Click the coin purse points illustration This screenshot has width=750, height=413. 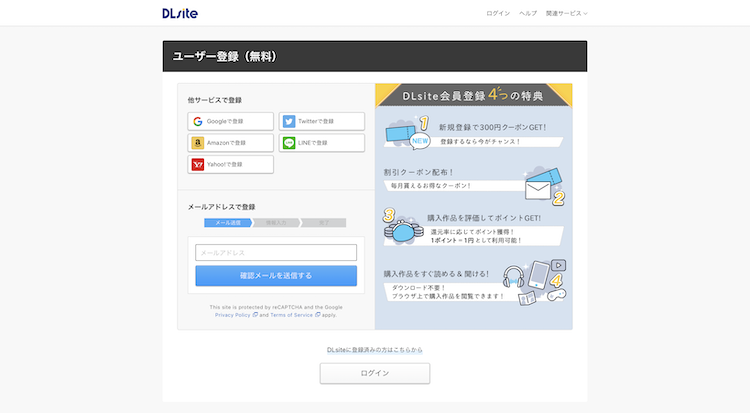click(x=403, y=227)
